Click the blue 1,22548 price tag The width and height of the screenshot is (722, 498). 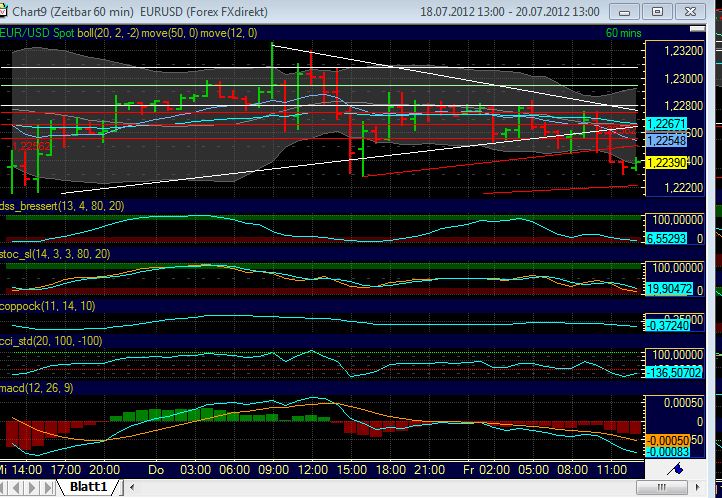point(667,140)
